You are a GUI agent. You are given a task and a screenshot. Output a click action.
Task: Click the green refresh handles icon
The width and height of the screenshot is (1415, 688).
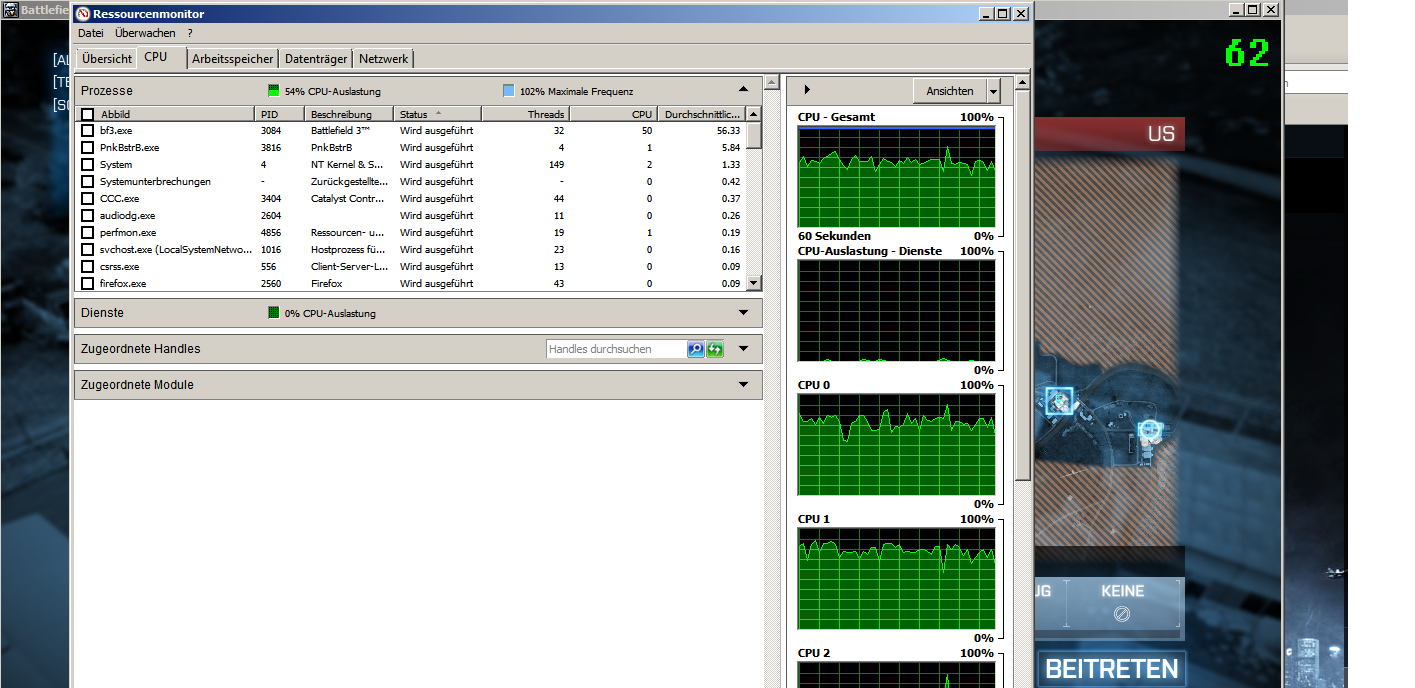(714, 349)
